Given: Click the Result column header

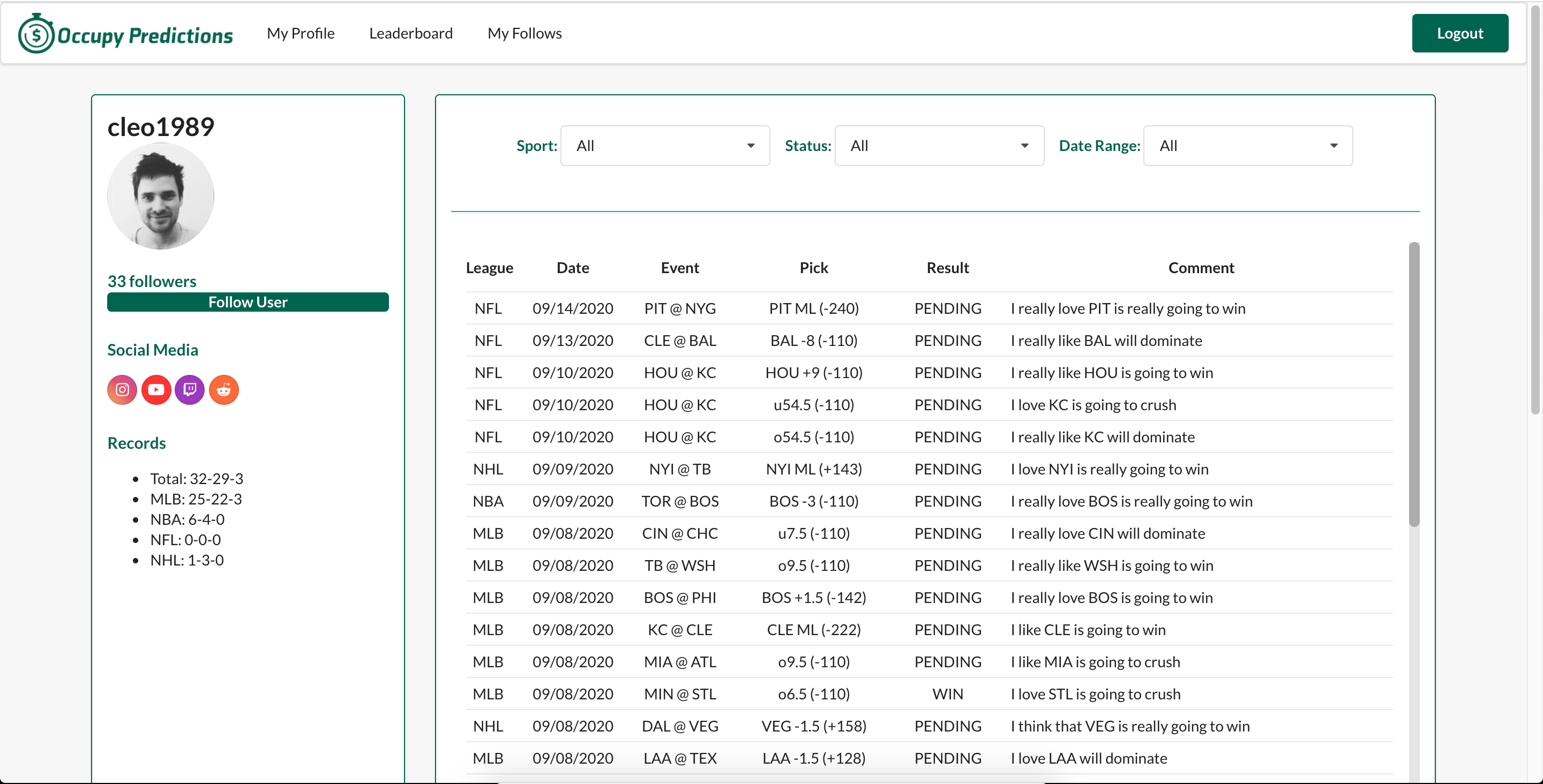Looking at the screenshot, I should click(x=948, y=268).
